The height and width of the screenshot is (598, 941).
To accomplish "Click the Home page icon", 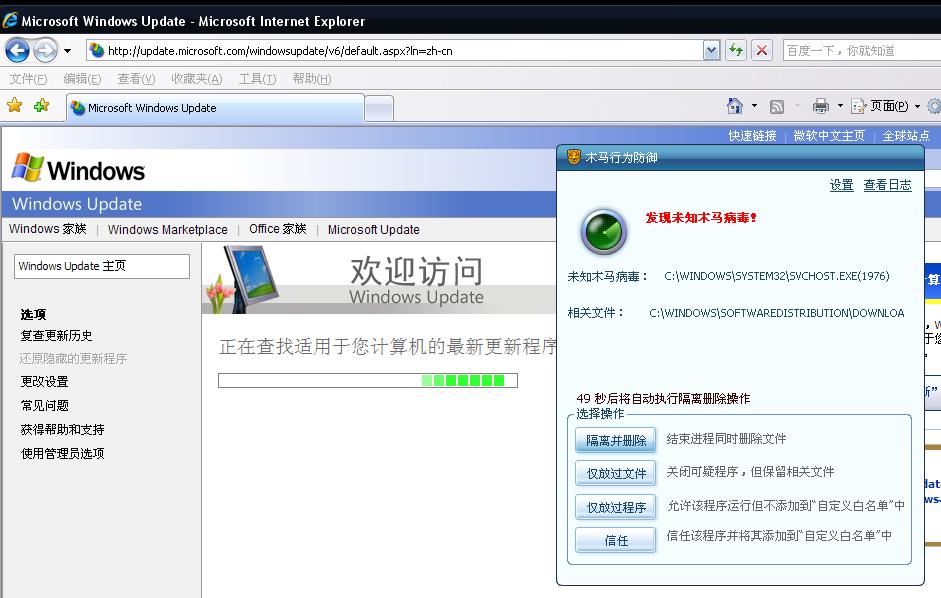I will click(735, 106).
